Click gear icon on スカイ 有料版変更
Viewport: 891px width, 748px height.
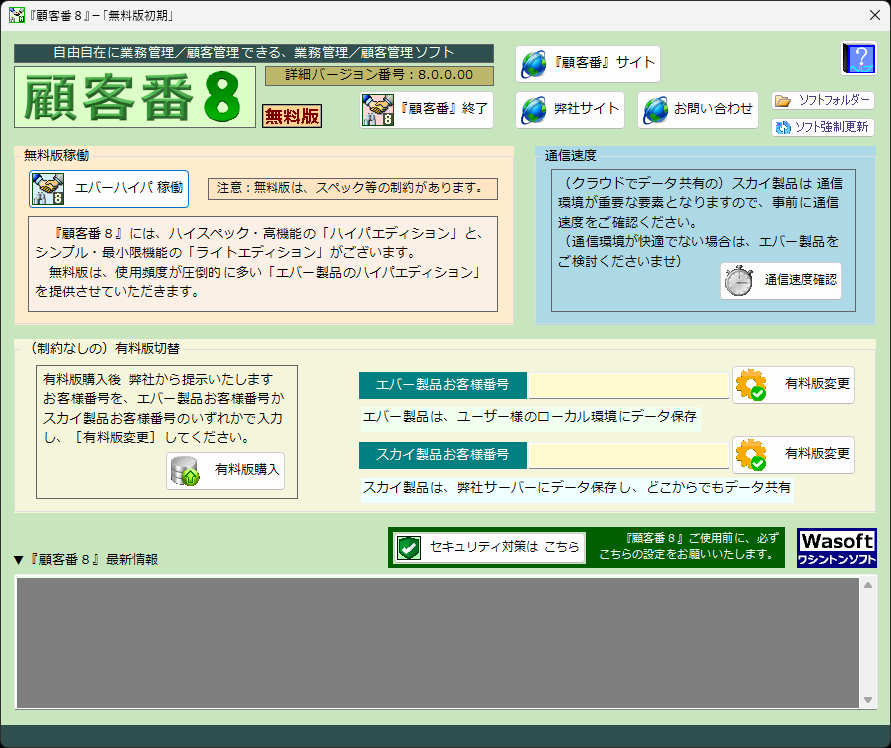pyautogui.click(x=751, y=455)
